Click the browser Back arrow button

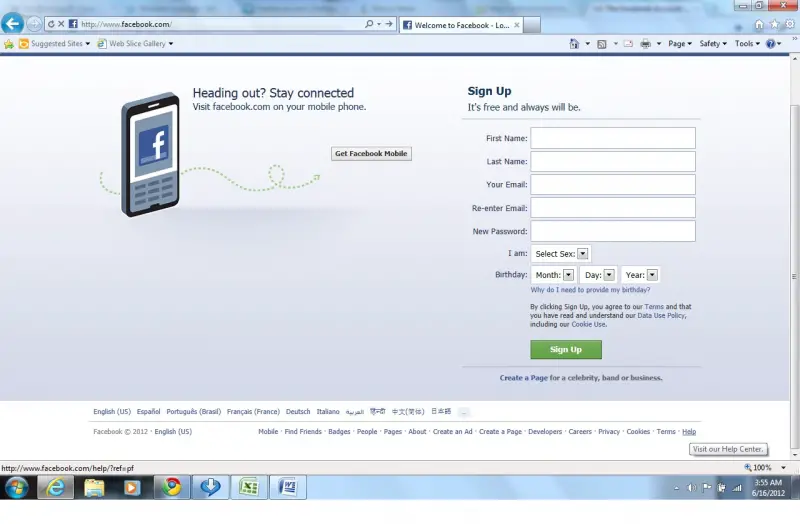(12, 23)
